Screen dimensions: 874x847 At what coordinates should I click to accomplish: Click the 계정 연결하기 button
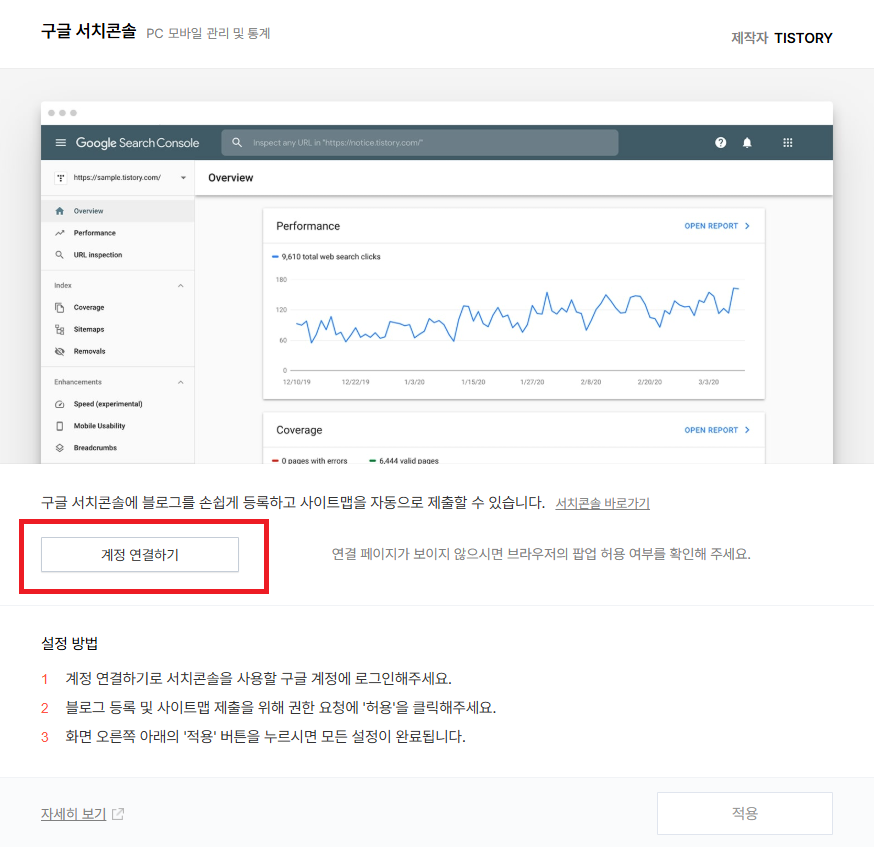point(140,554)
